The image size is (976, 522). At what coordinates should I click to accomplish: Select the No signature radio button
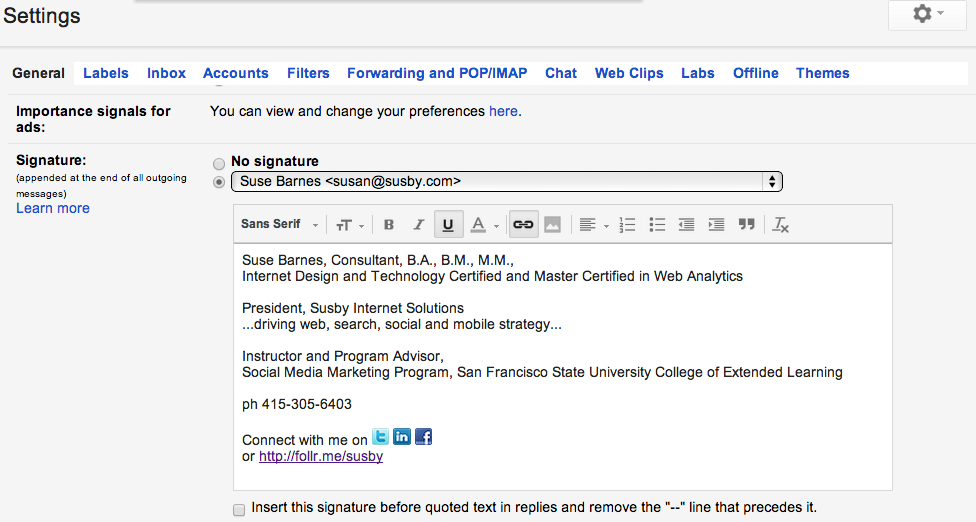(x=219, y=163)
